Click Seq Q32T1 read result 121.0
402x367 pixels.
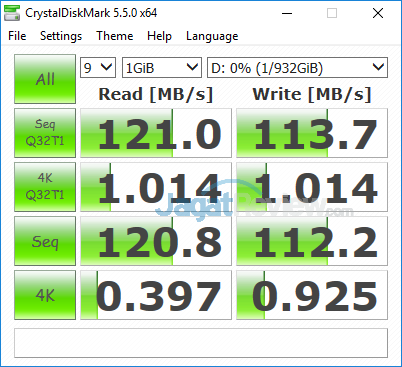click(x=156, y=133)
